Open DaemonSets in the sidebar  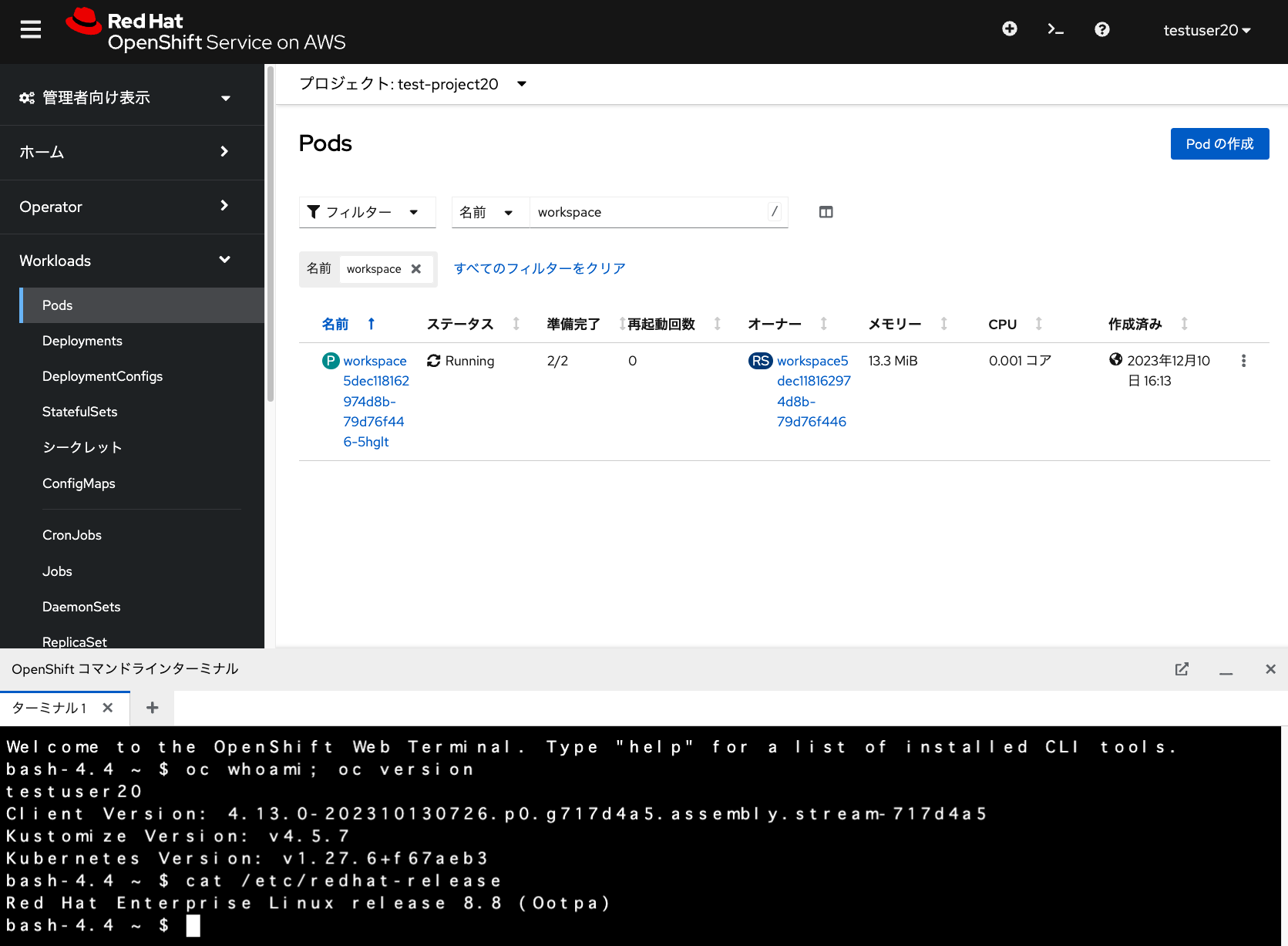82,607
